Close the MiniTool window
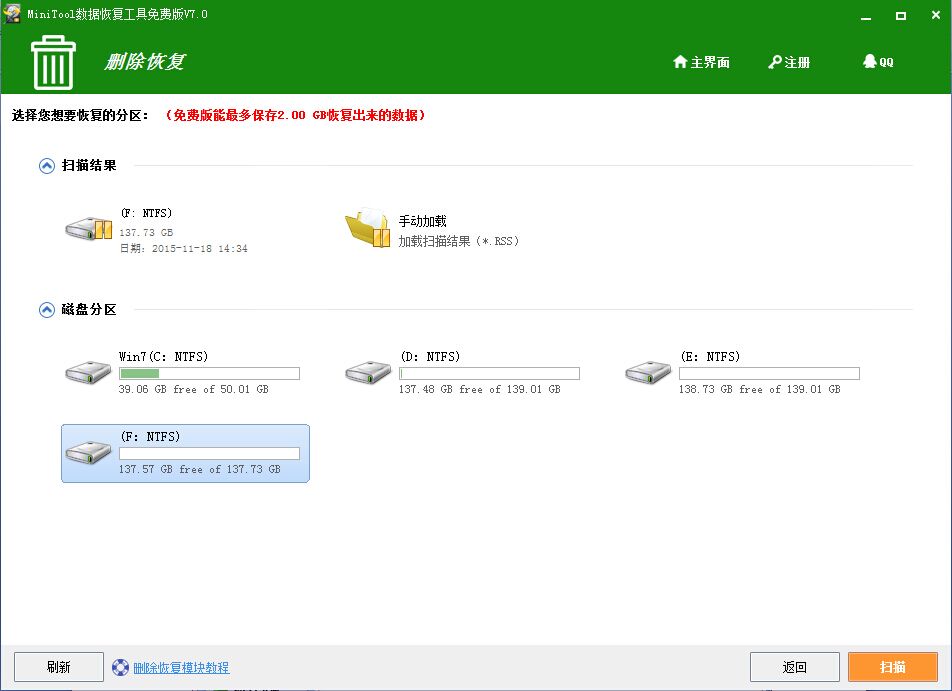 point(936,15)
